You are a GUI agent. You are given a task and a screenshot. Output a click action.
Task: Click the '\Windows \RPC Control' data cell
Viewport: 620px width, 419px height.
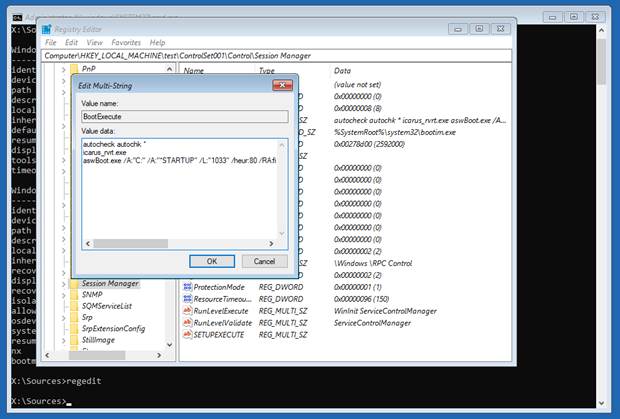[x=373, y=263]
